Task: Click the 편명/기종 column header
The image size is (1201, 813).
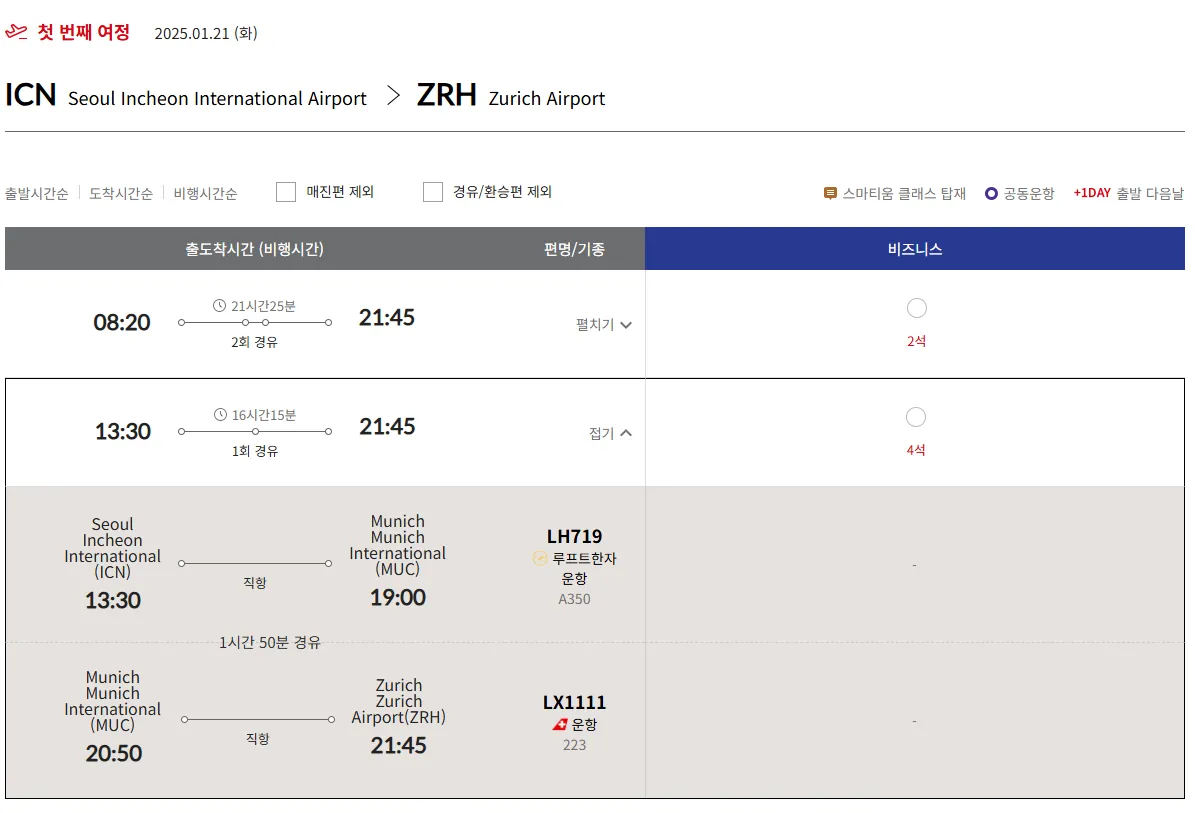Action: [574, 249]
